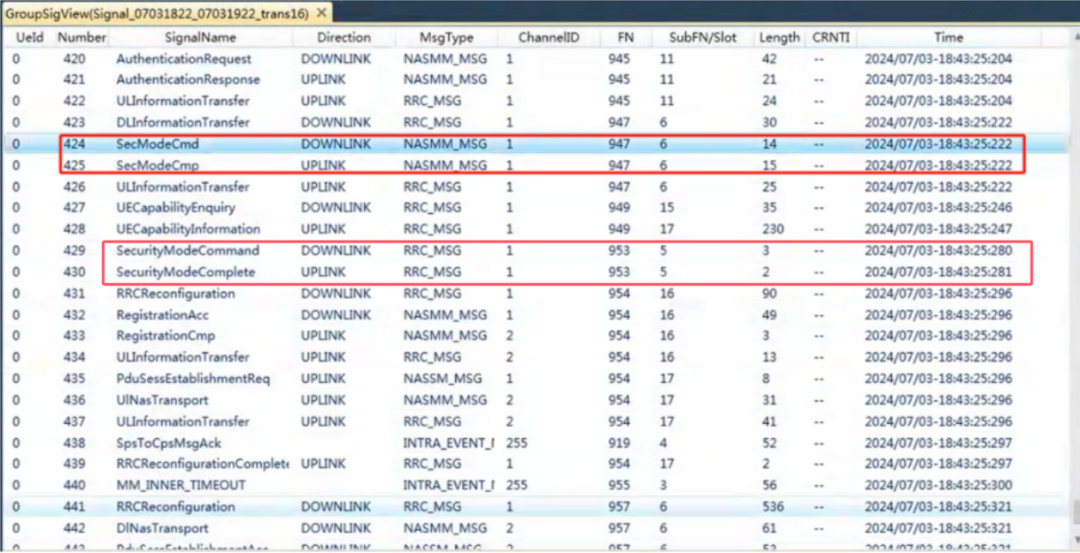
Task: Click the FN column header
Action: coord(625,37)
